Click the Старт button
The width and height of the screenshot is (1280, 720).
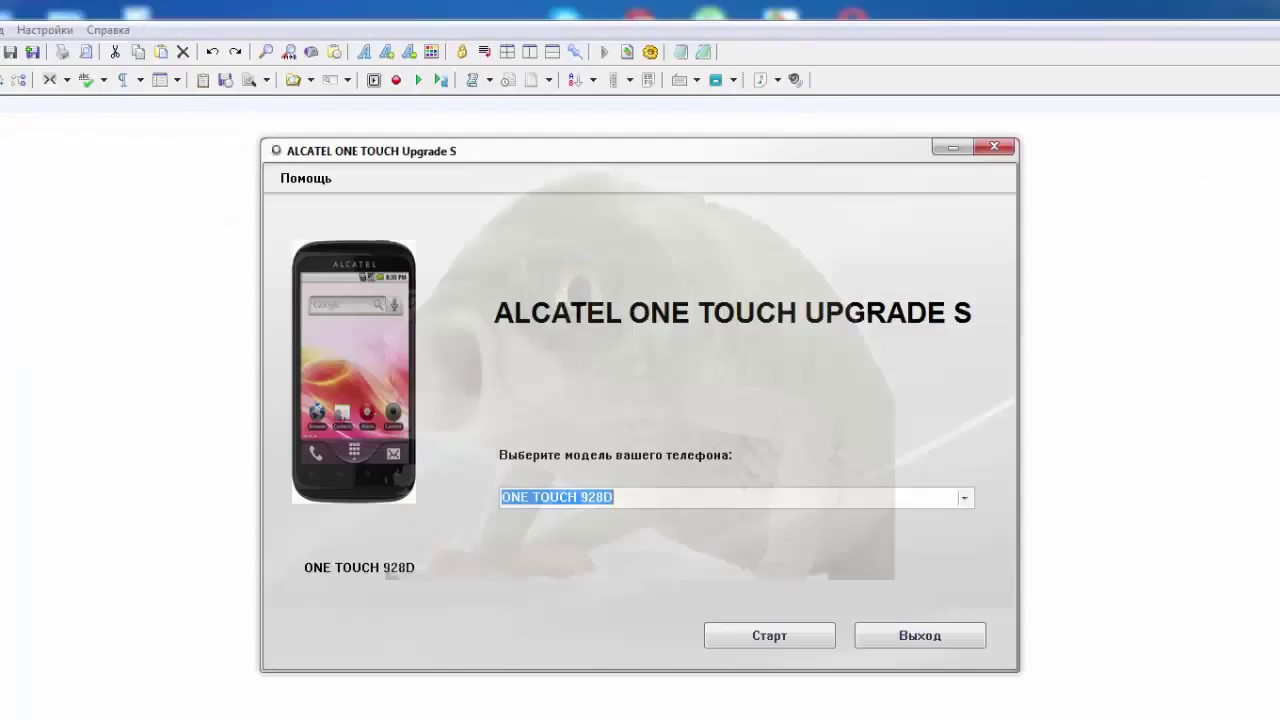tap(769, 635)
